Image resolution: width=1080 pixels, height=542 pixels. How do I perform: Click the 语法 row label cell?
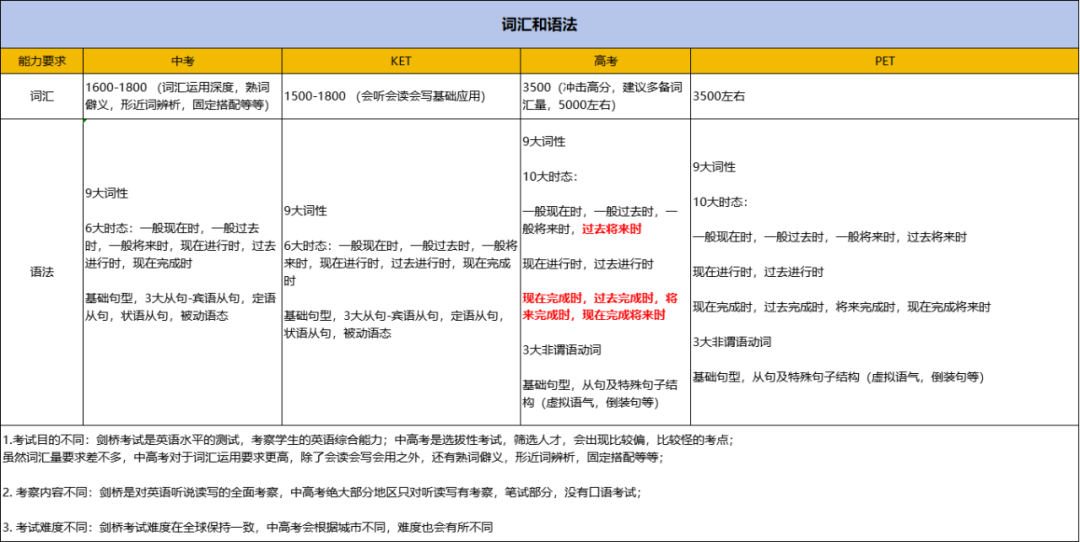(x=41, y=272)
